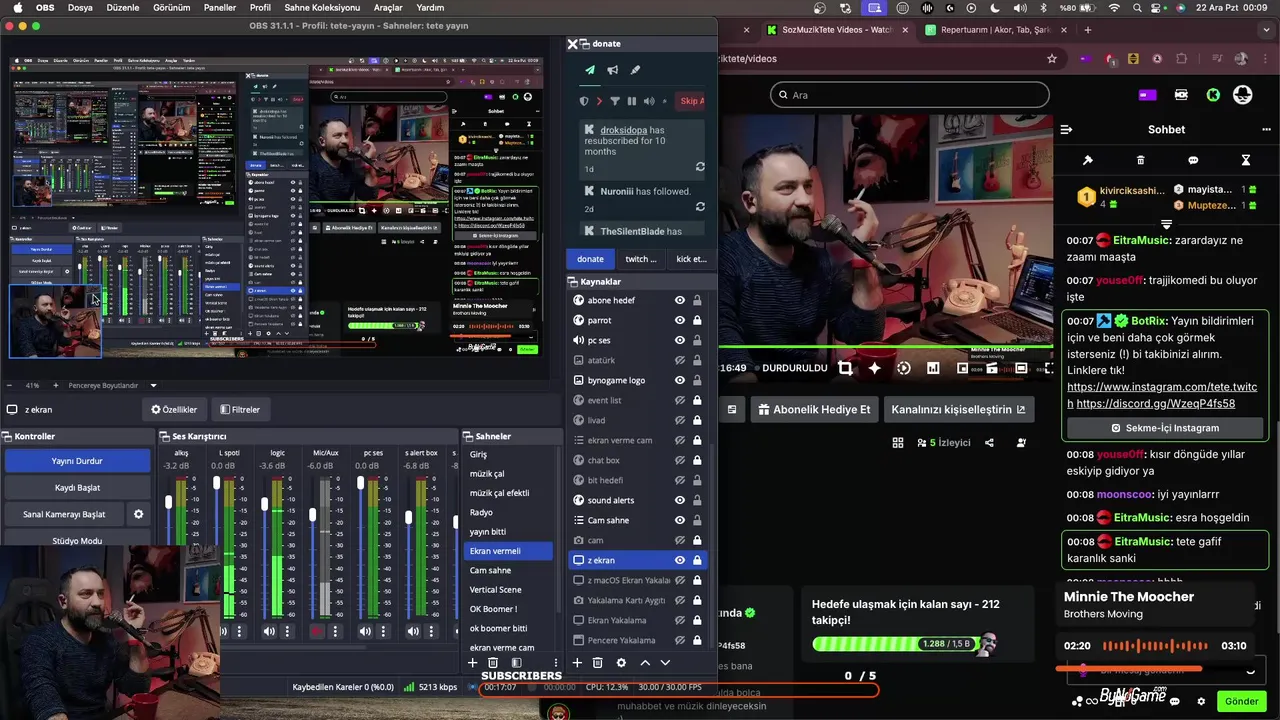Click Sanal Kamerayı Başlat button
Viewport: 1280px width, 720px height.
(64, 514)
